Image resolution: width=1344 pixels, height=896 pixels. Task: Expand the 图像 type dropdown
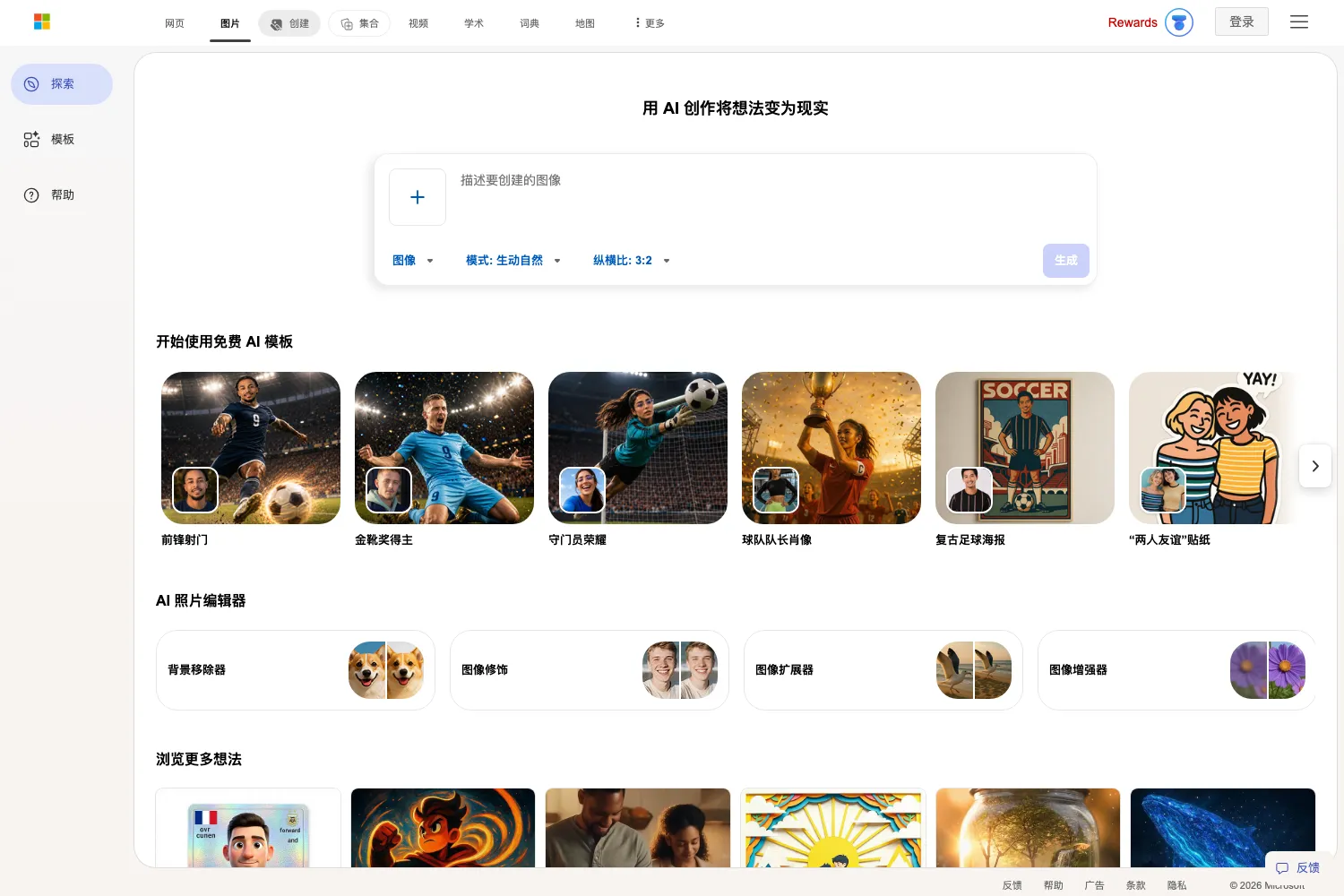413,261
